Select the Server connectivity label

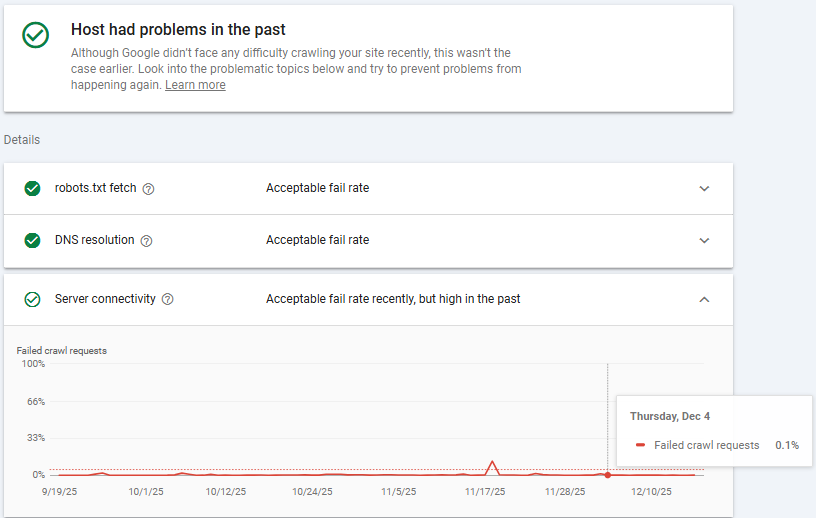[x=105, y=299]
